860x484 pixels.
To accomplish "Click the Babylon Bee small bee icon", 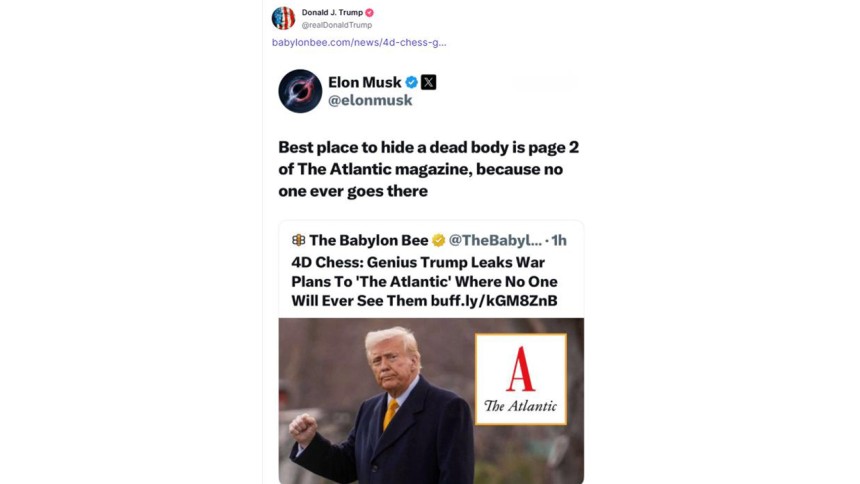I will pyautogui.click(x=298, y=240).
